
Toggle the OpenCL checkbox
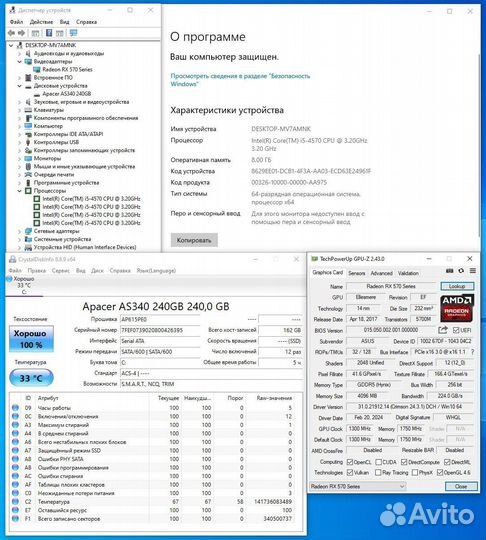click(x=350, y=462)
